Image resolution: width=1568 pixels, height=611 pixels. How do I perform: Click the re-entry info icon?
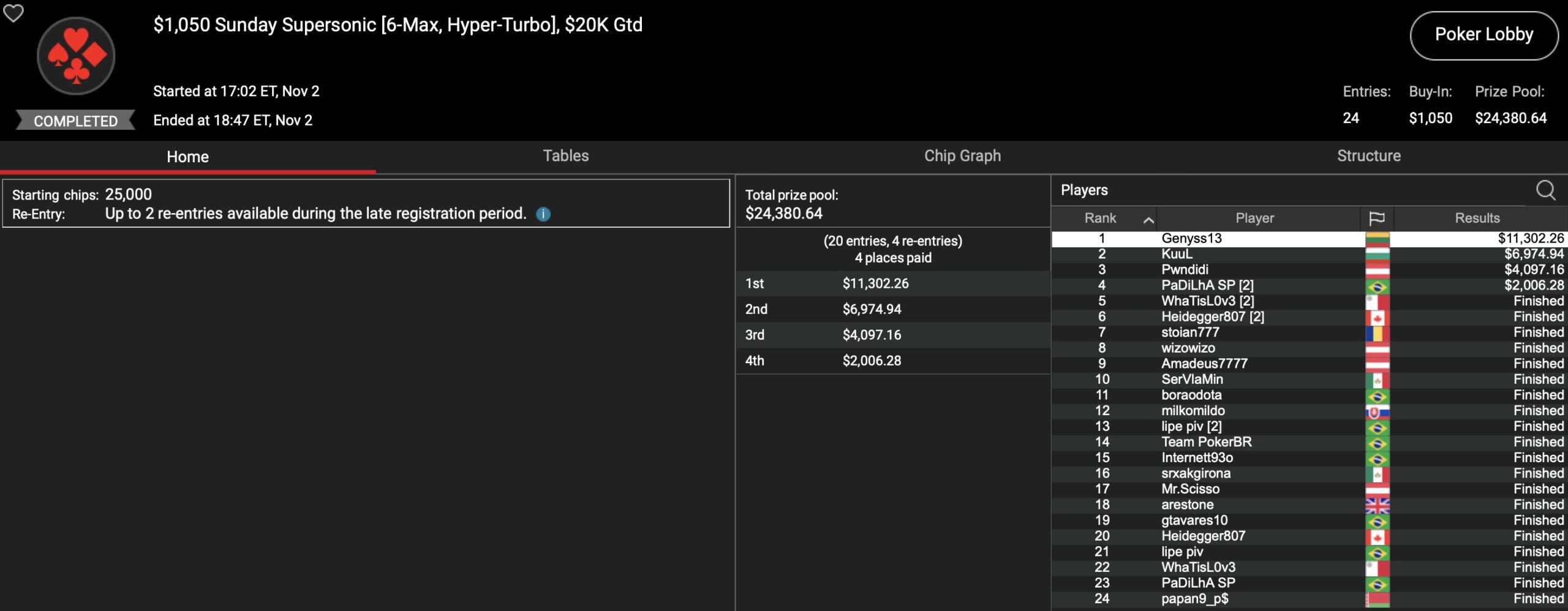[543, 214]
